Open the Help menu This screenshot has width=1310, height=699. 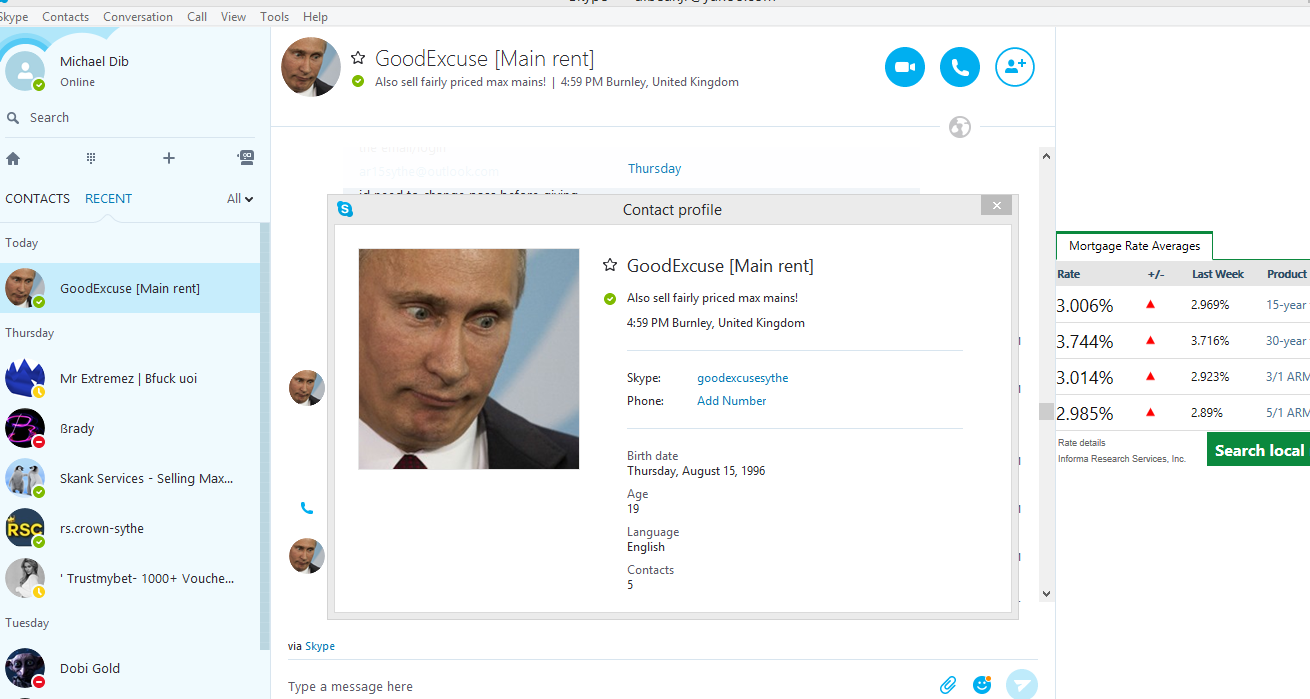click(x=315, y=17)
